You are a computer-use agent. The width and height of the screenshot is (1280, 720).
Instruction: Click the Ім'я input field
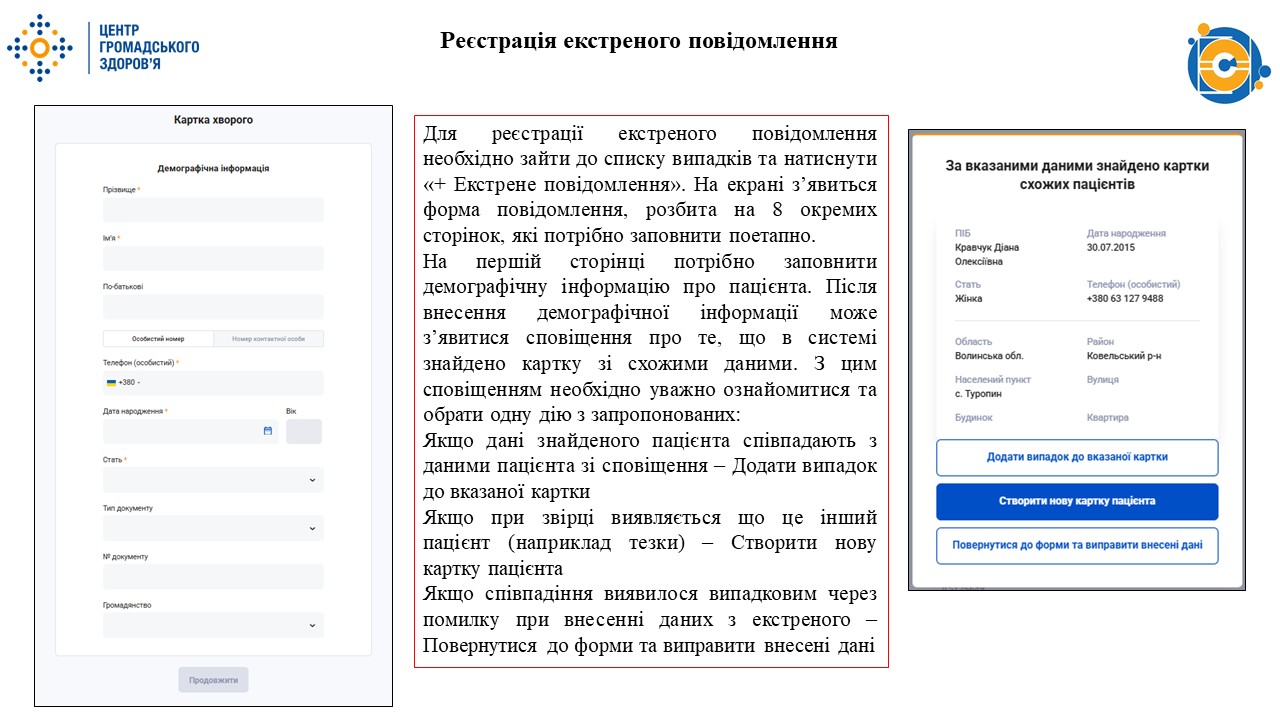point(212,258)
